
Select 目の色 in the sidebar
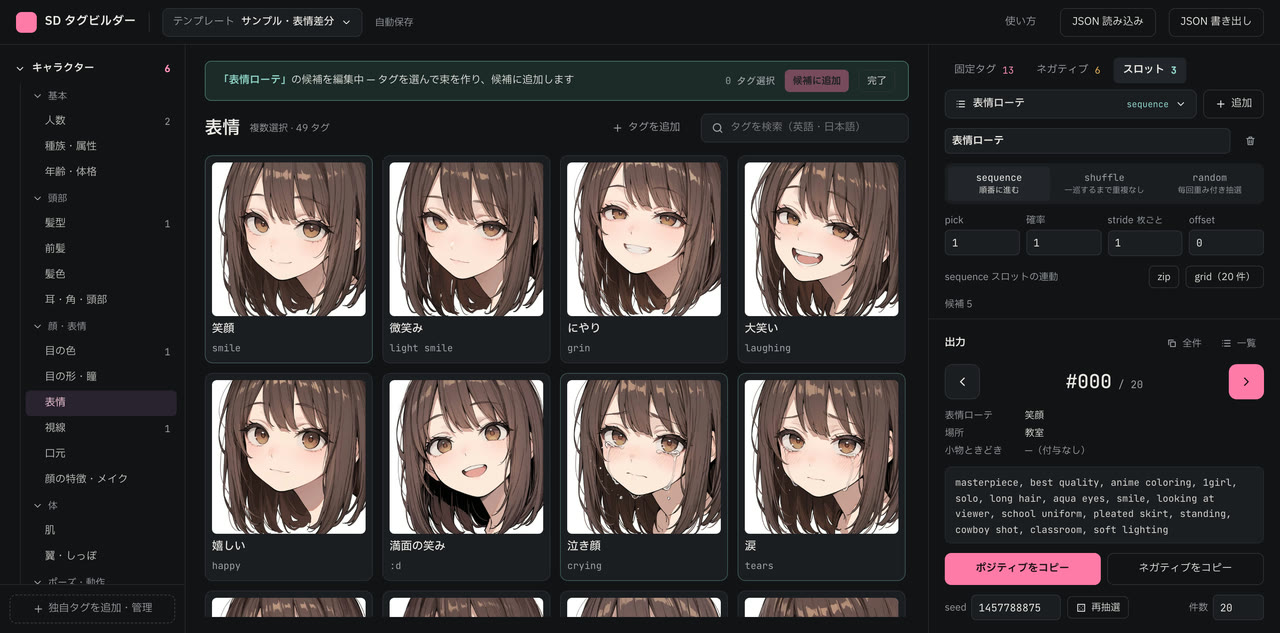(101, 351)
